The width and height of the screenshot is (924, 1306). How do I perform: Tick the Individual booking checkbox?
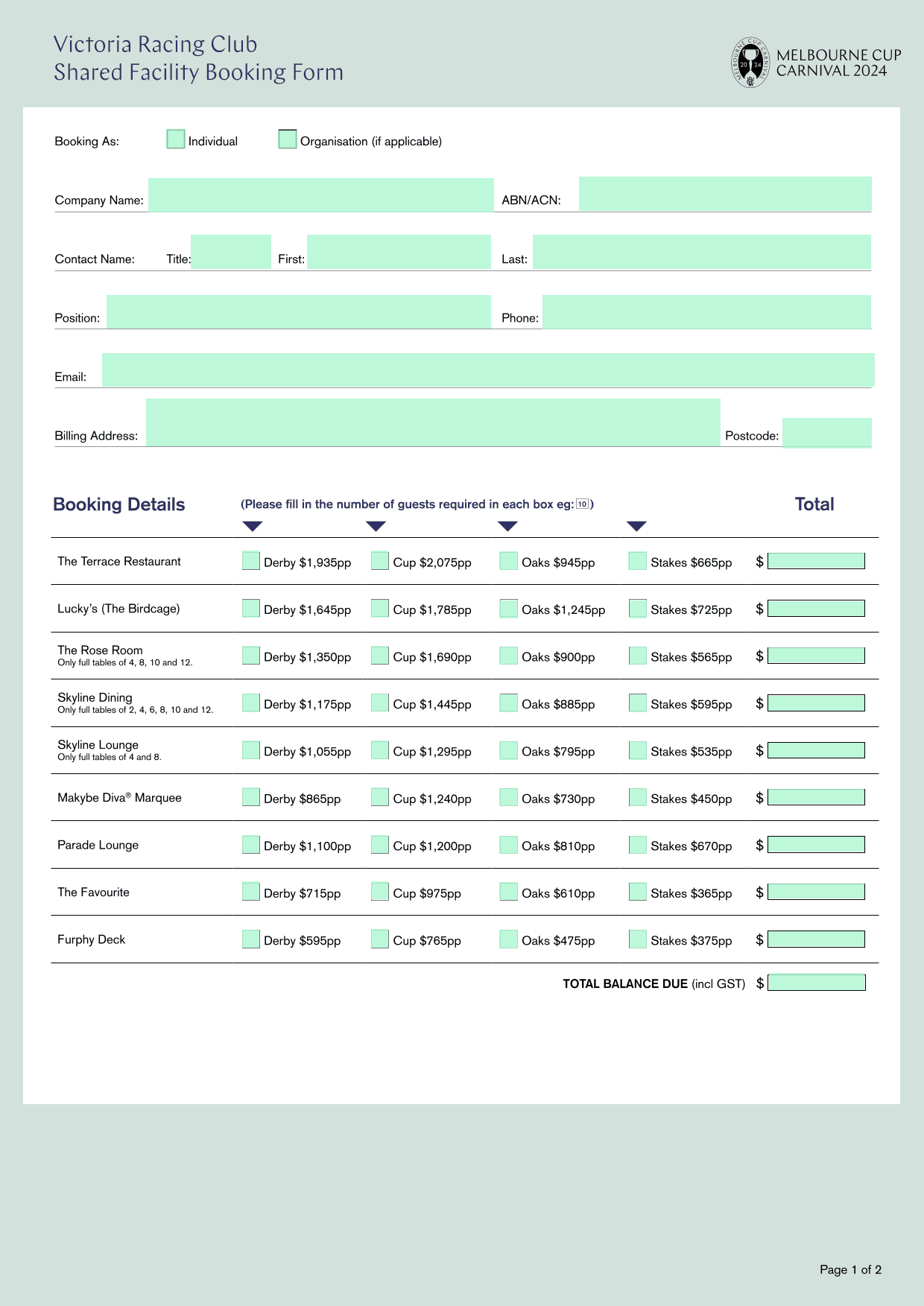176,139
